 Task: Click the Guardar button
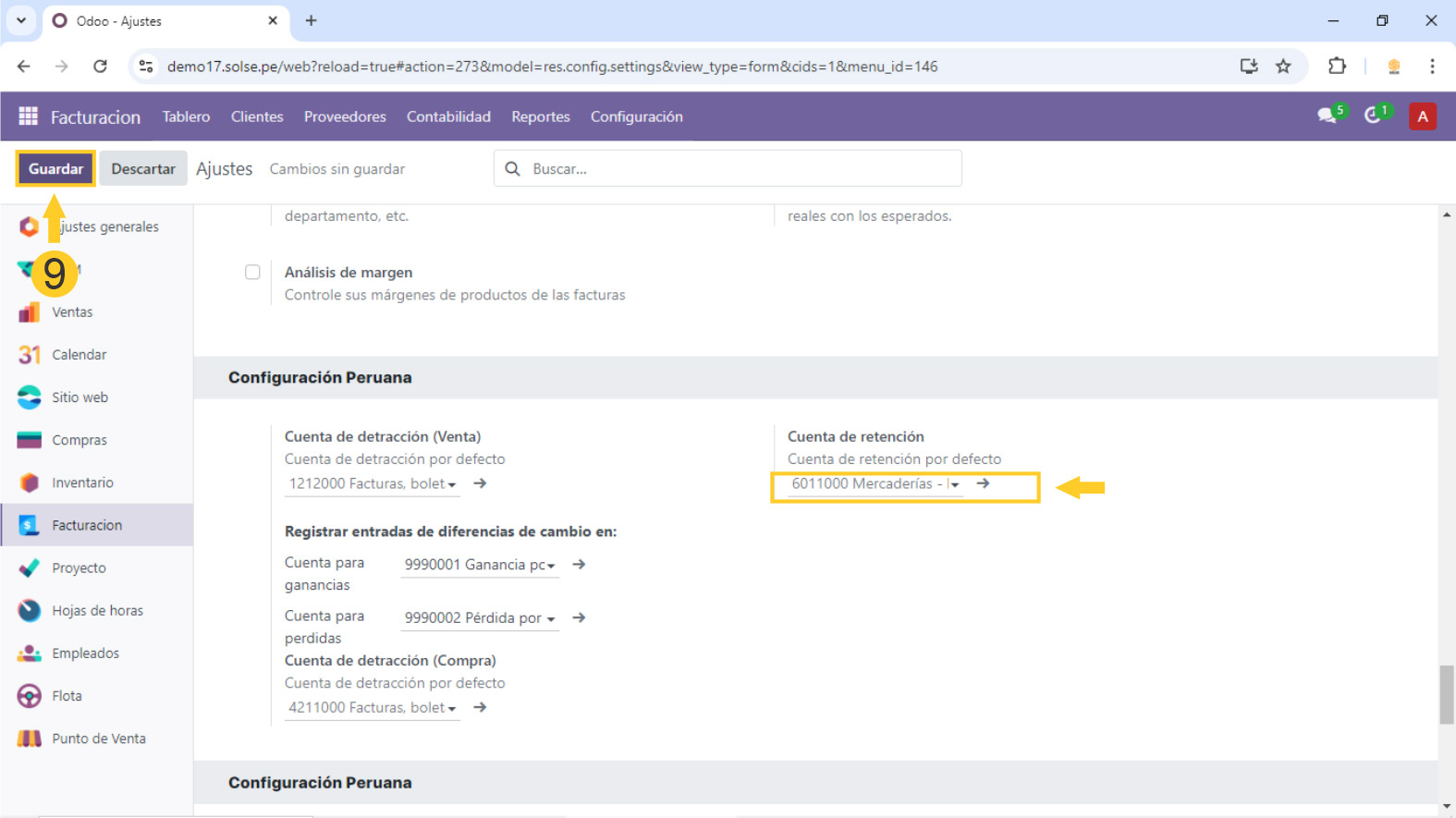55,169
